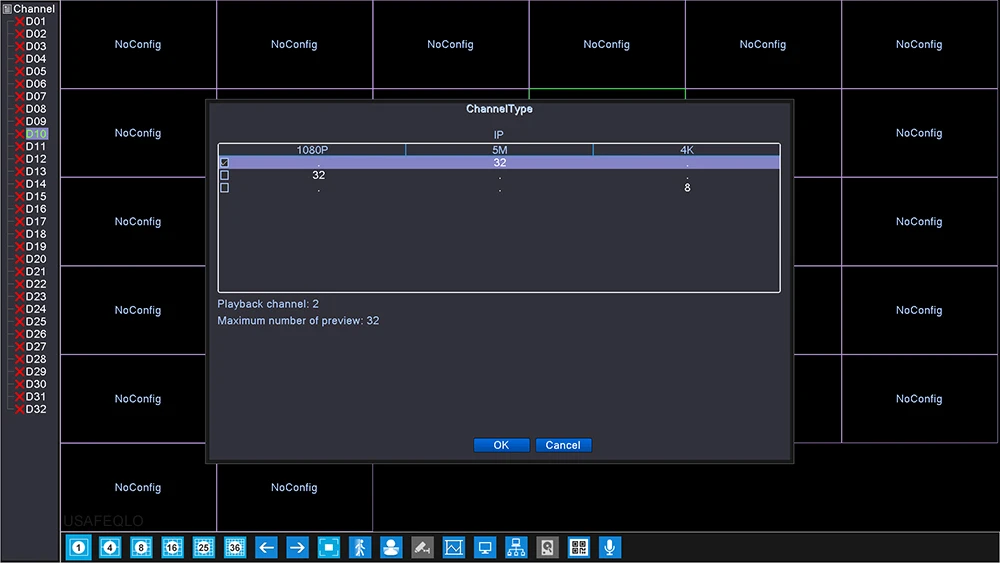1000x563 pixels.
Task: Uncheck the 32-channel 5M row checkbox
Action: [224, 163]
